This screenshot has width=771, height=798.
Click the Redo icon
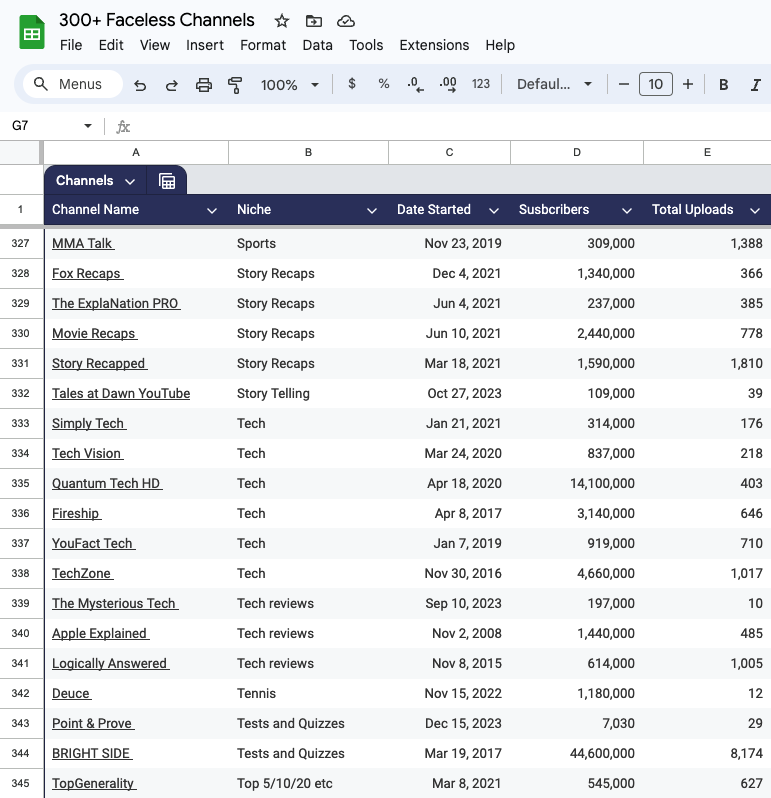tap(172, 84)
